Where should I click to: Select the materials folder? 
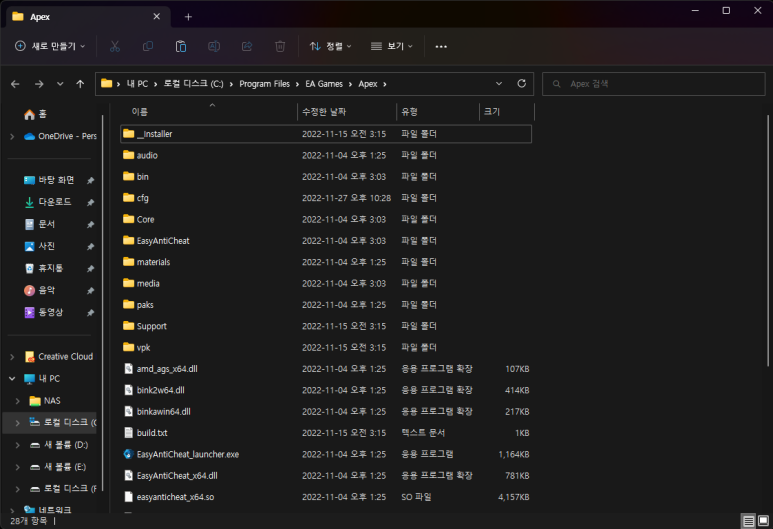coord(153,262)
